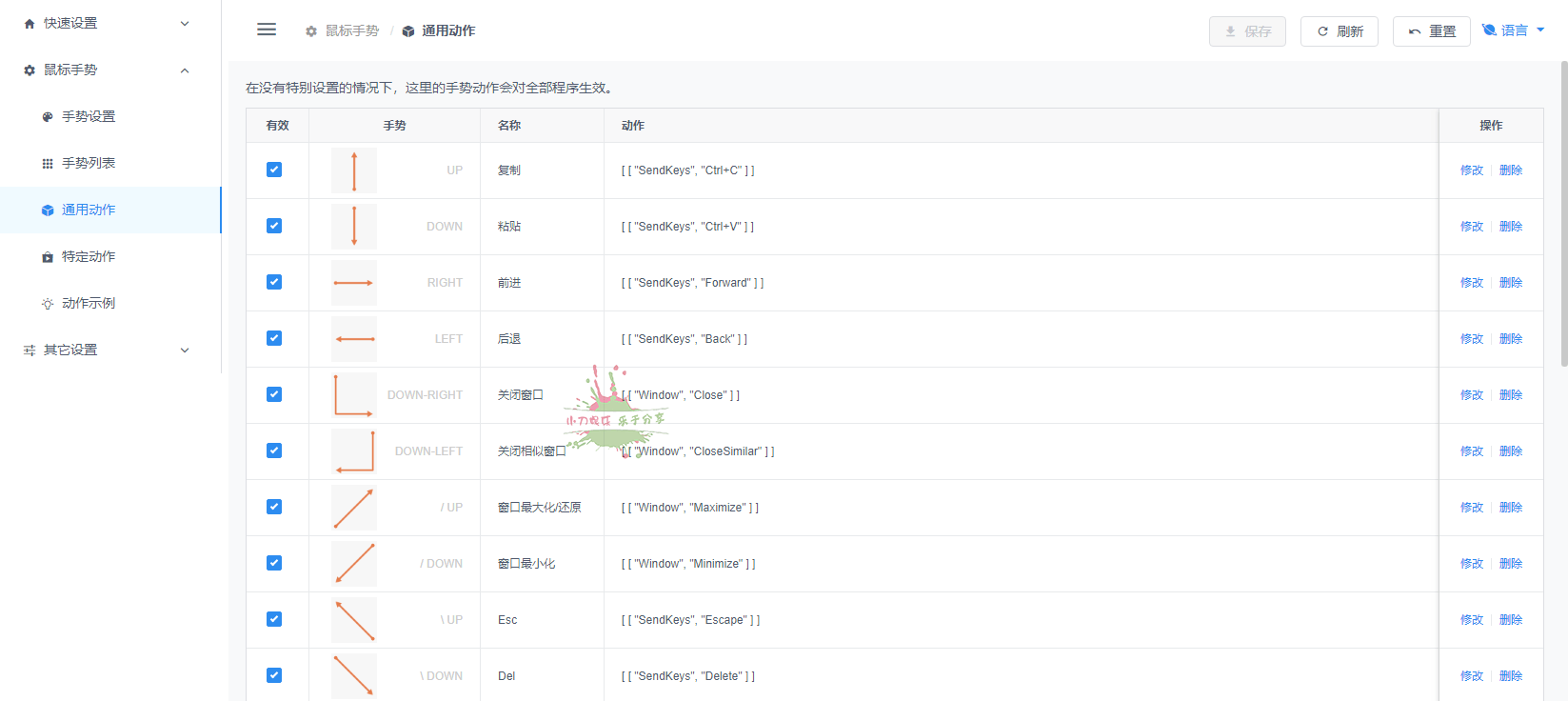Click the UP gesture arrow thumbnail
The image size is (1568, 701).
tap(354, 170)
